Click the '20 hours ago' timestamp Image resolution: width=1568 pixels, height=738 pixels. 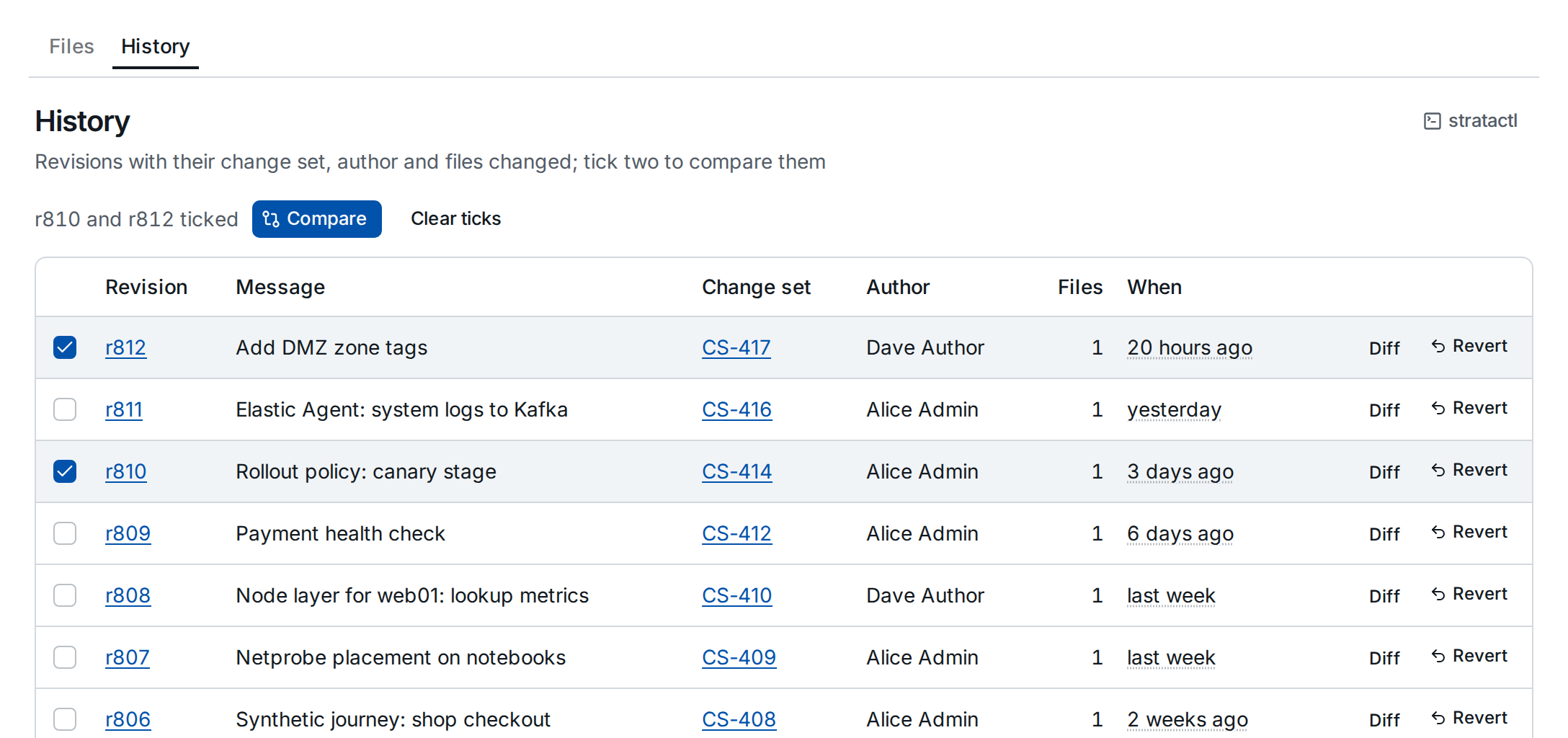coord(1190,347)
